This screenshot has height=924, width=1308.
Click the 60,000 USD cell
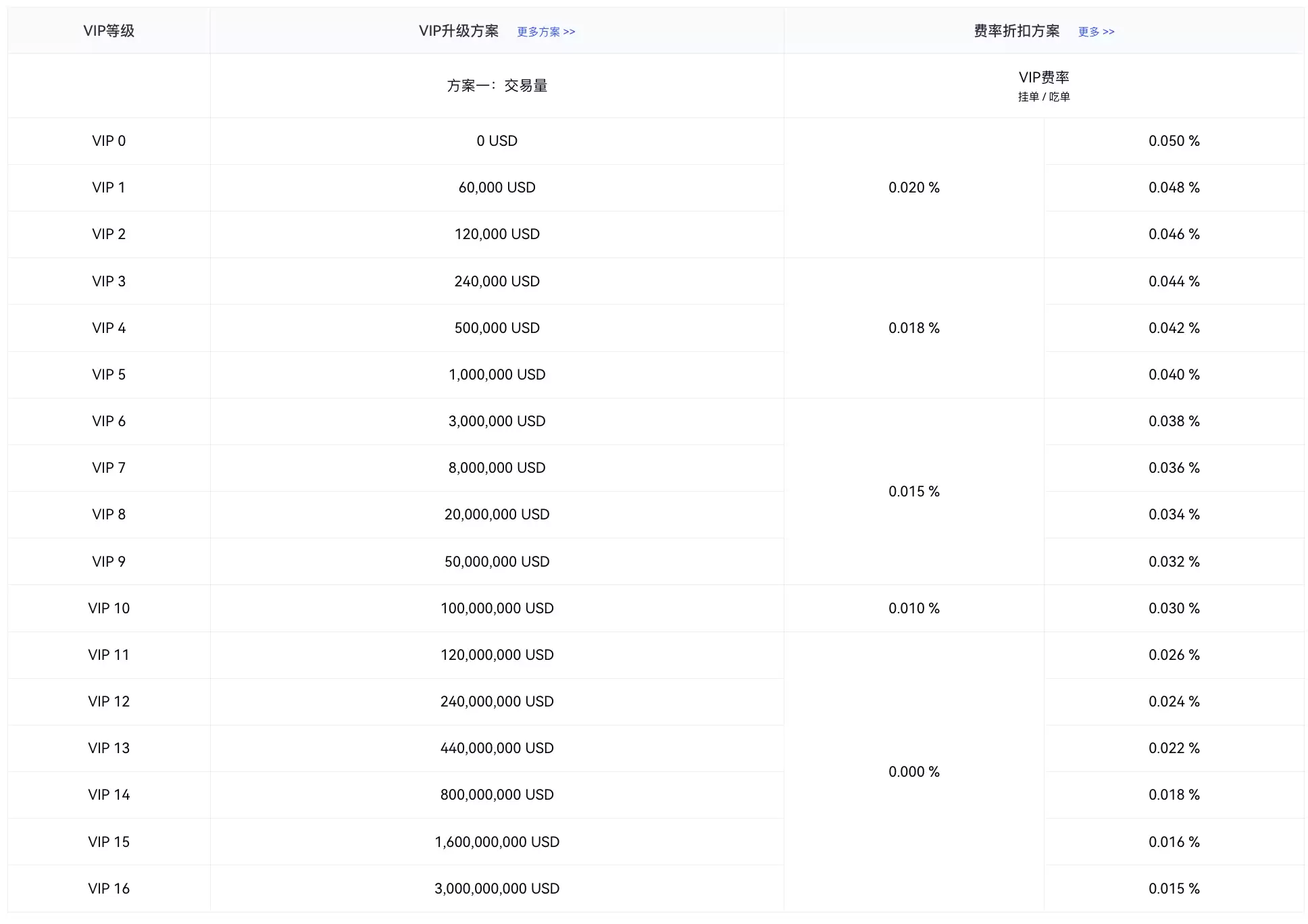497,188
